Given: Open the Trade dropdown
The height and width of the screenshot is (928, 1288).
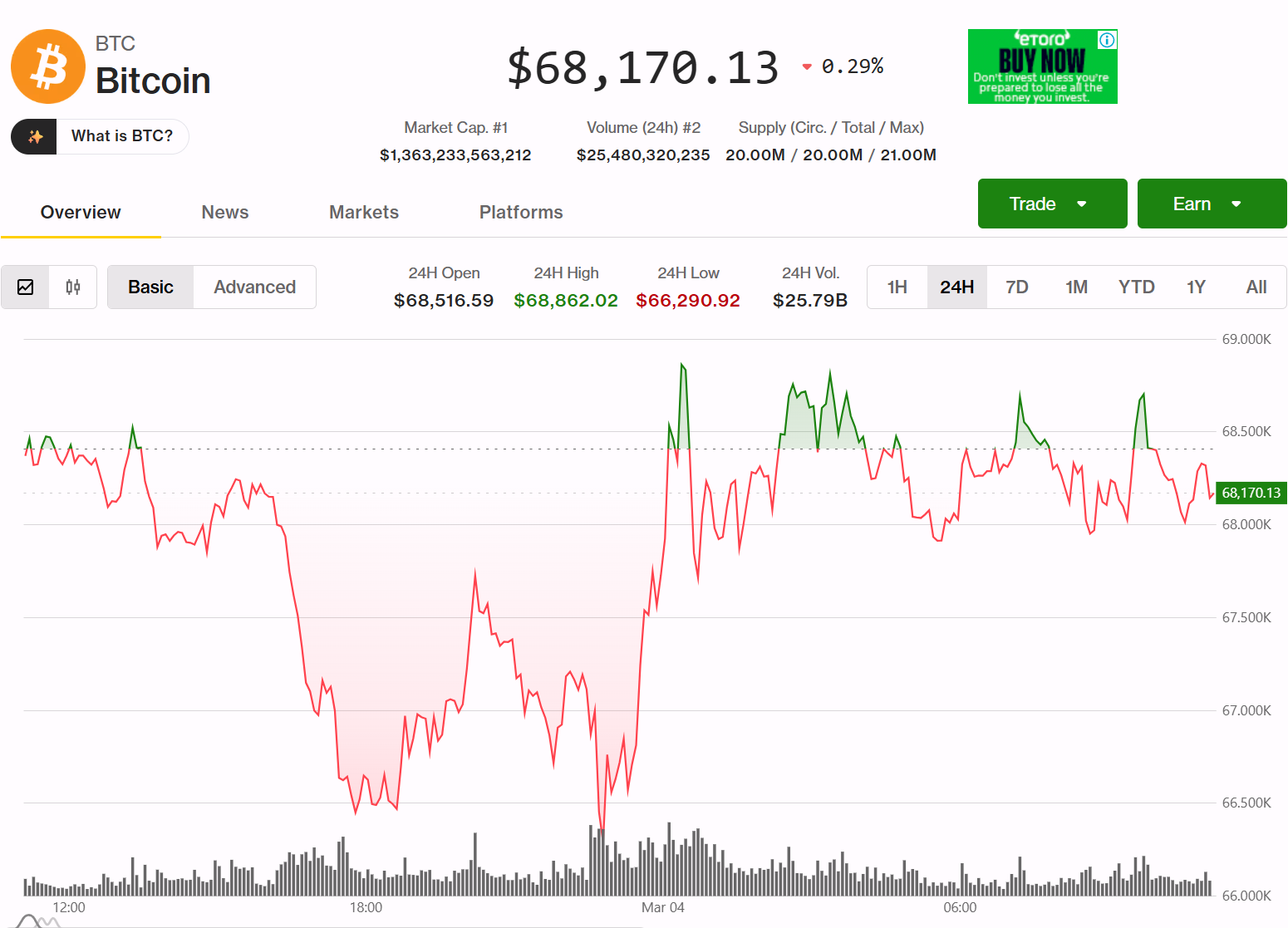Looking at the screenshot, I should [1052, 204].
